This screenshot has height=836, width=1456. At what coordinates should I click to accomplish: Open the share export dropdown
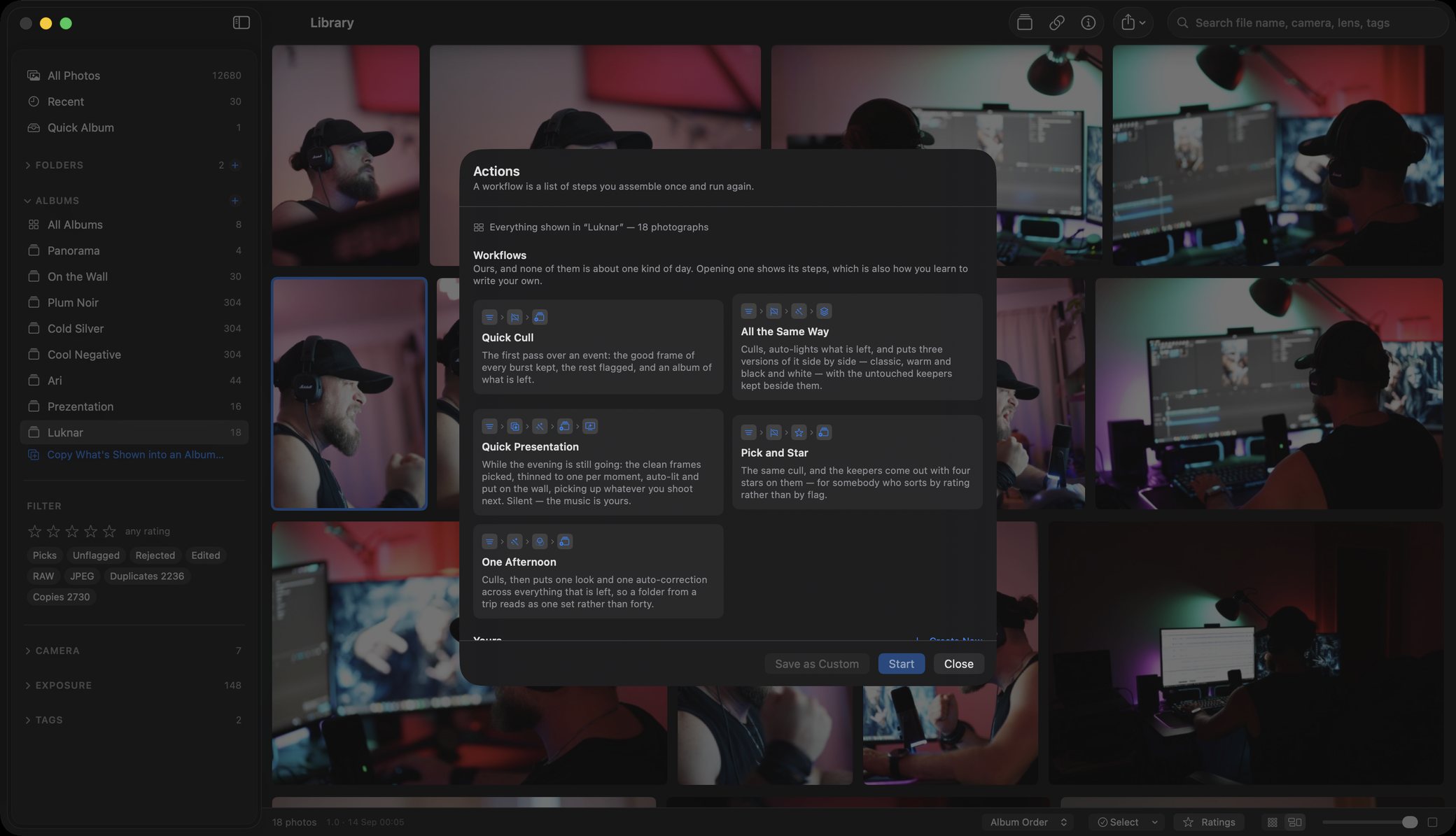click(x=1133, y=23)
